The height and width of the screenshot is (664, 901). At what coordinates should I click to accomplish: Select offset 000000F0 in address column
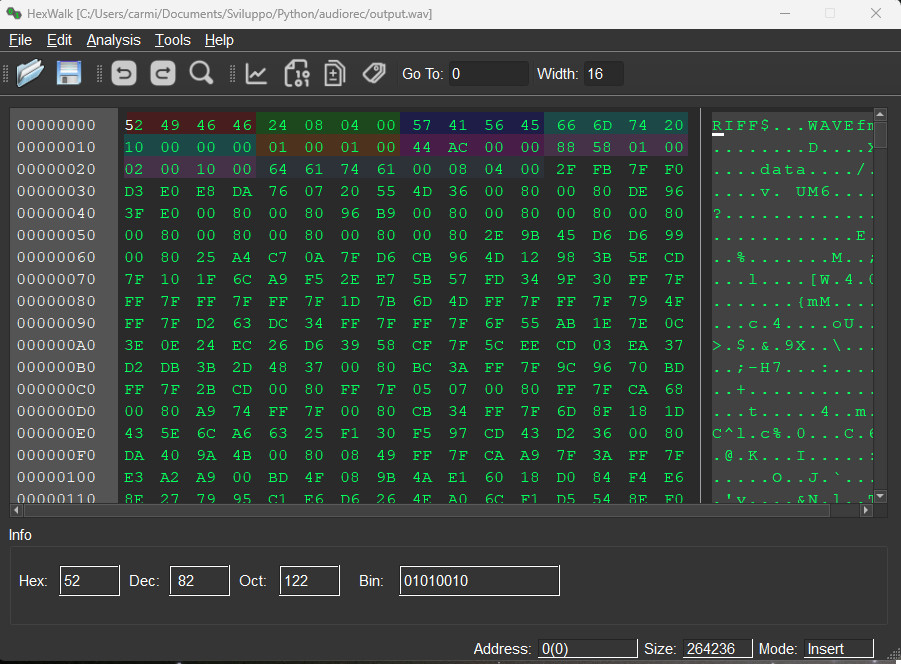click(x=56, y=455)
